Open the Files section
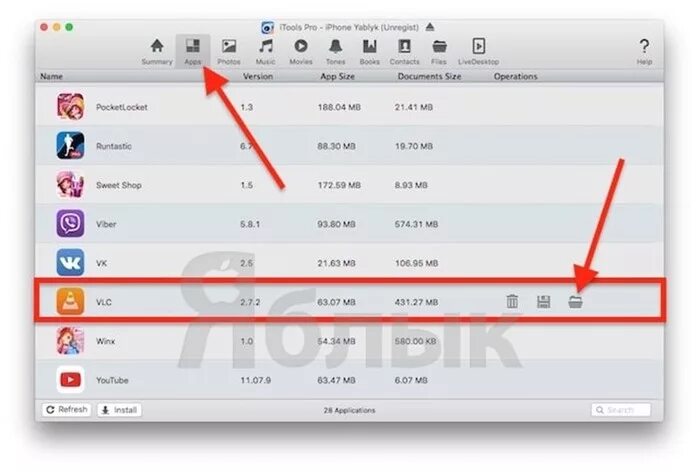The image size is (699, 472). point(439,52)
